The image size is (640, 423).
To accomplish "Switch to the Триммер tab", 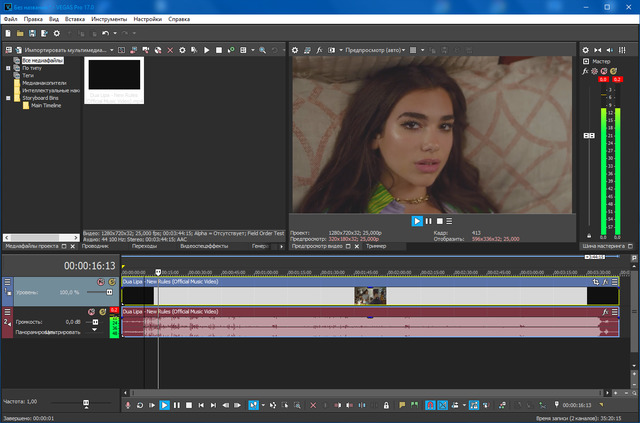I will (x=376, y=245).
